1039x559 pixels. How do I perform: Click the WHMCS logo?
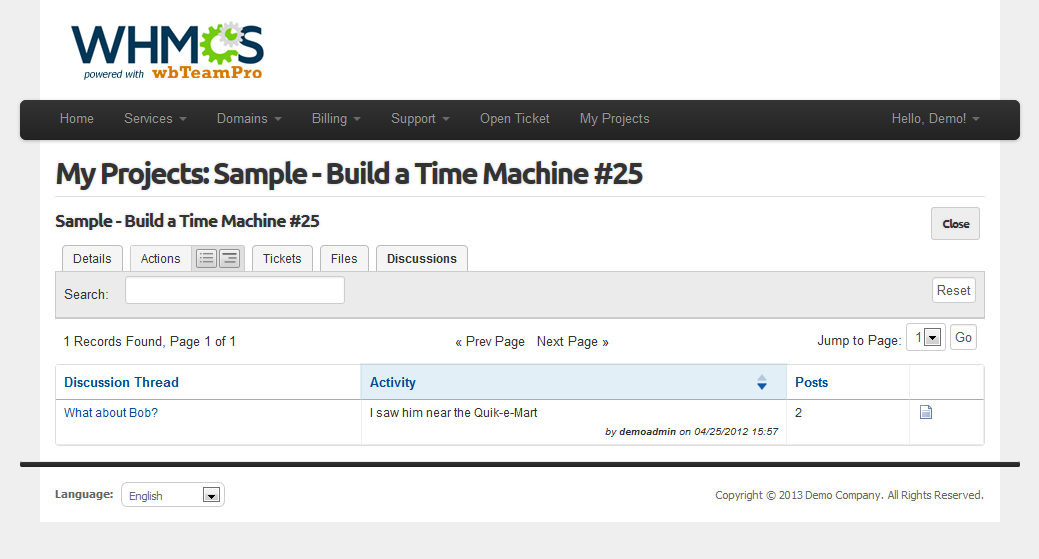tap(167, 50)
